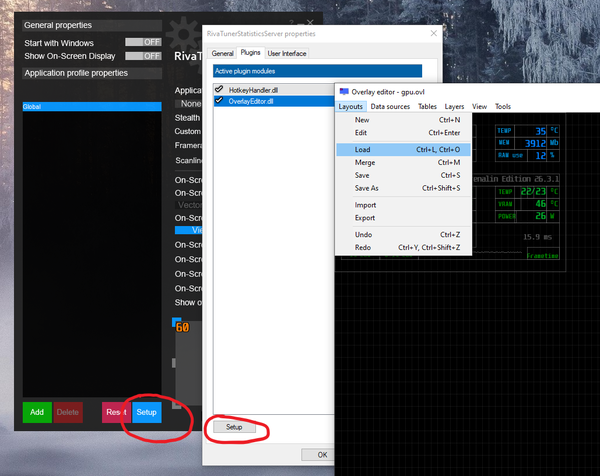Screen dimensions: 600x476
Task: Open the User Interface tab
Action: pyautogui.click(x=287, y=54)
